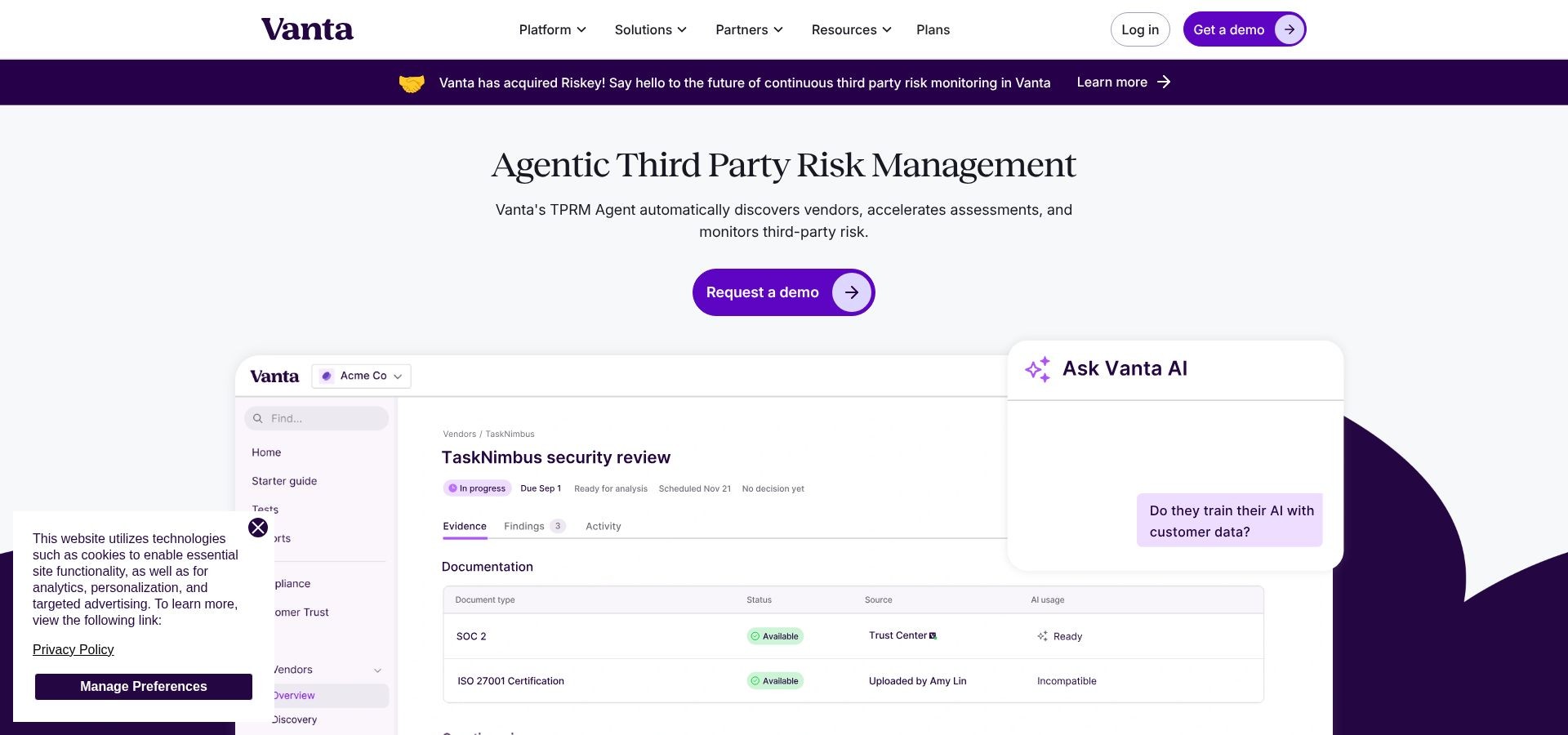Click the TaskNimbus breadcrumb text
Viewport: 1568px width, 735px height.
(510, 434)
